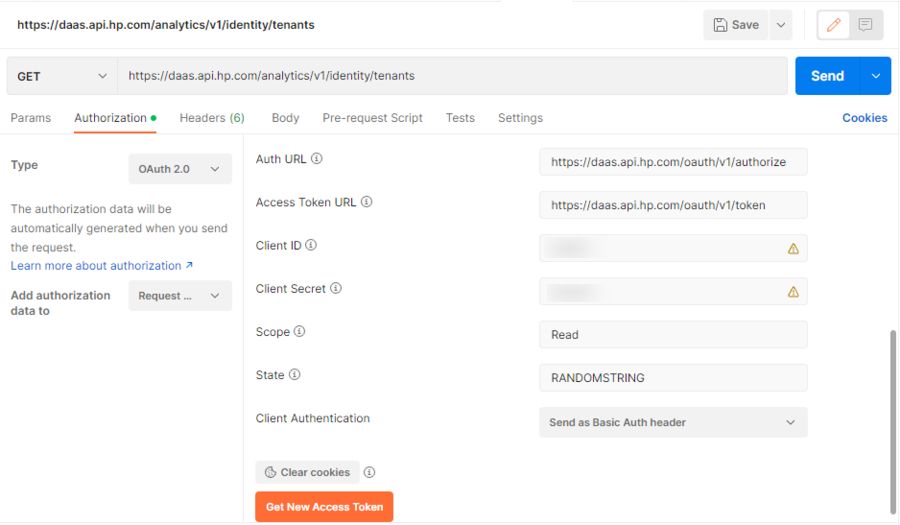Viewport: 900px width, 525px height.
Task: Switch to the Params tab
Action: (x=31, y=118)
